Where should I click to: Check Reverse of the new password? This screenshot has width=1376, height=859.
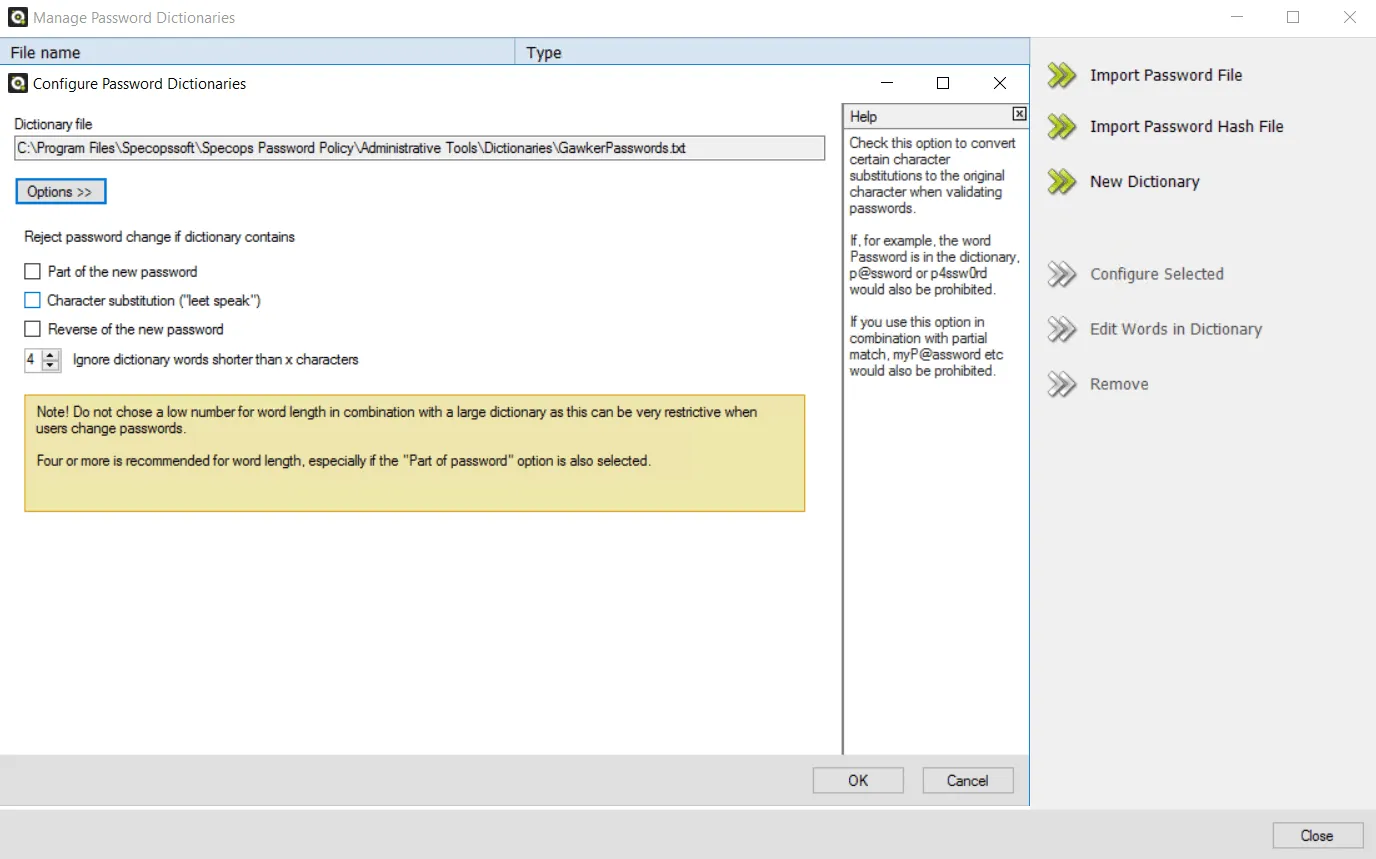coord(32,329)
